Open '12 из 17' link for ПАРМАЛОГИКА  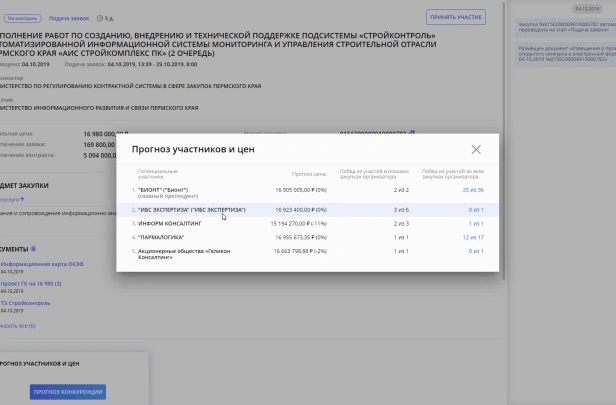[473, 237]
